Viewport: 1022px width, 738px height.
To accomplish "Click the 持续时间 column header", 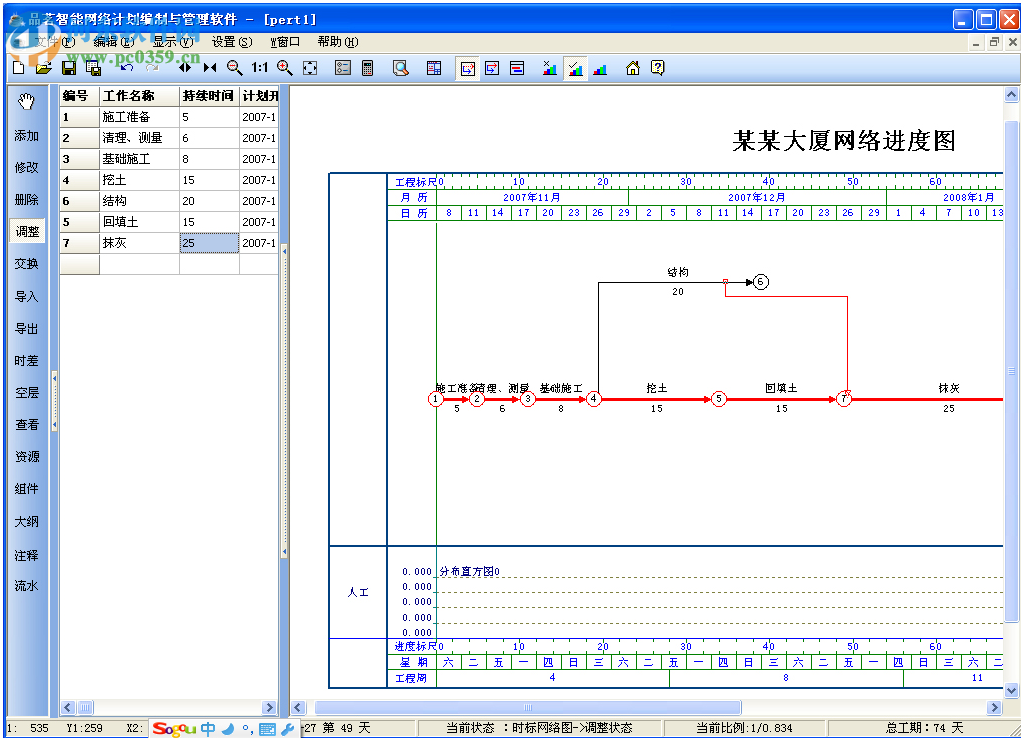I will point(209,96).
